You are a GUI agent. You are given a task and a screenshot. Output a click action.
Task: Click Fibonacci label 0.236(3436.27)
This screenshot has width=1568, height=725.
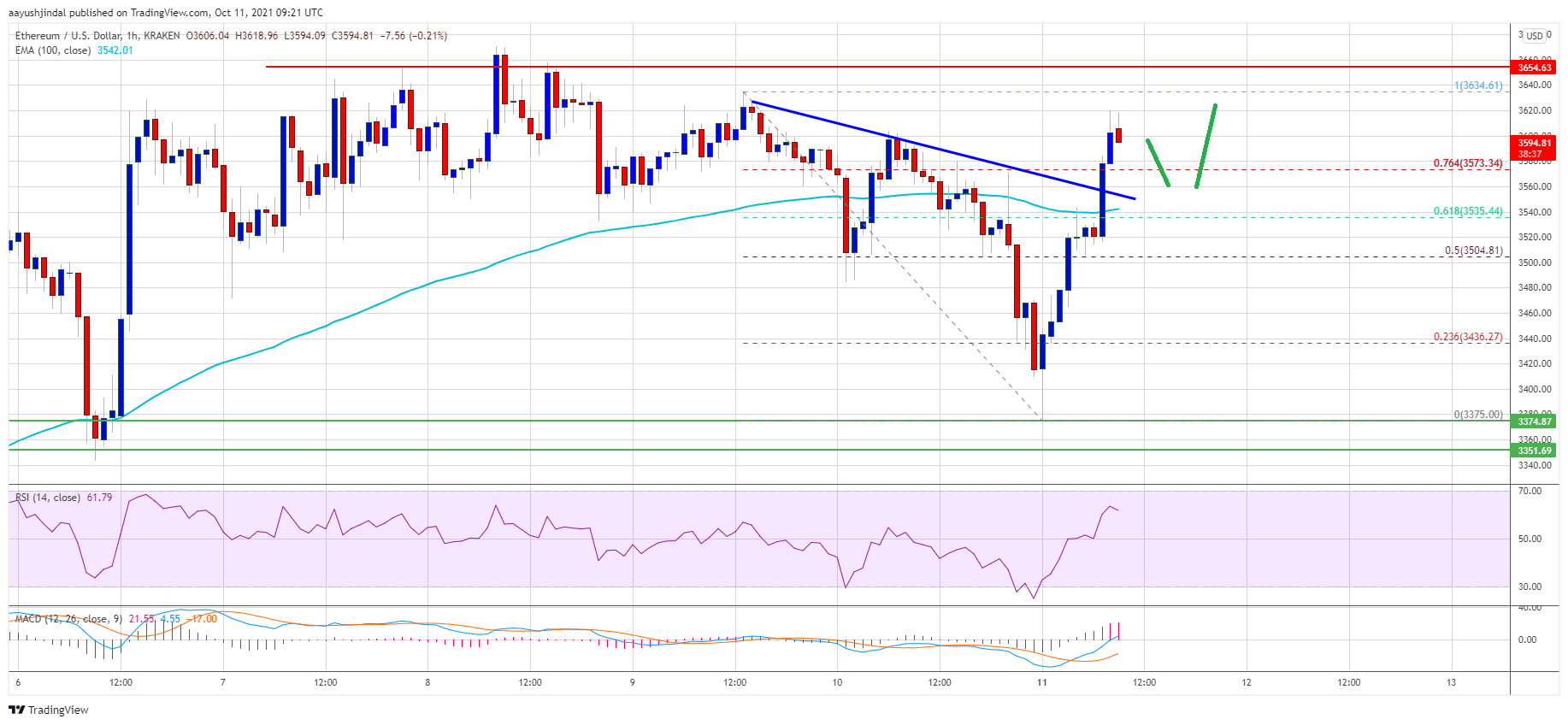(1468, 337)
